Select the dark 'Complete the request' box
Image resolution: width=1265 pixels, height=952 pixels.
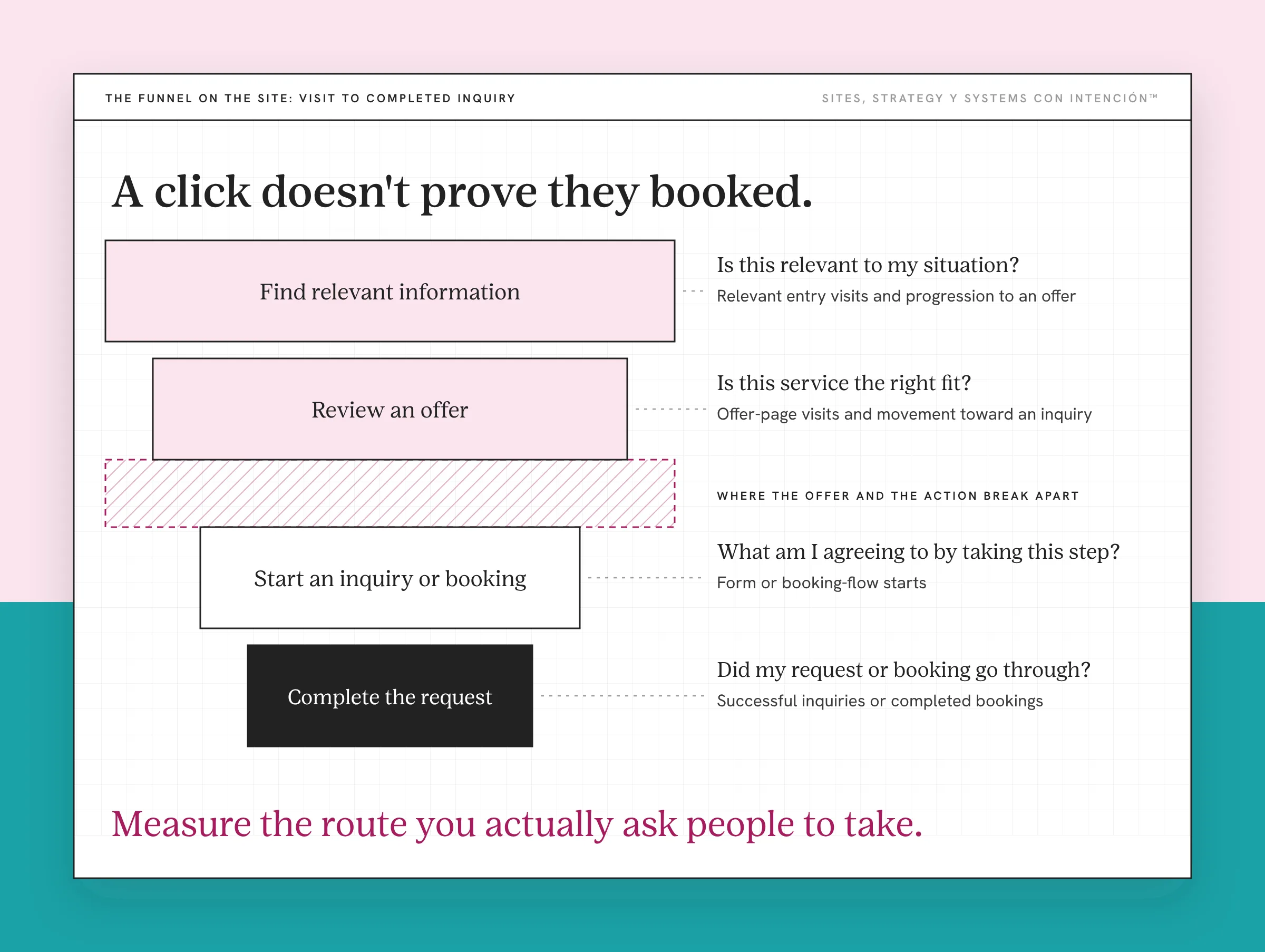(390, 696)
